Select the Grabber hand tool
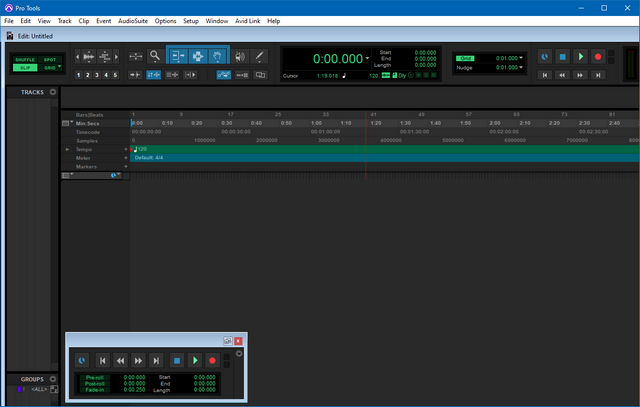The height and width of the screenshot is (407, 640). [x=216, y=57]
